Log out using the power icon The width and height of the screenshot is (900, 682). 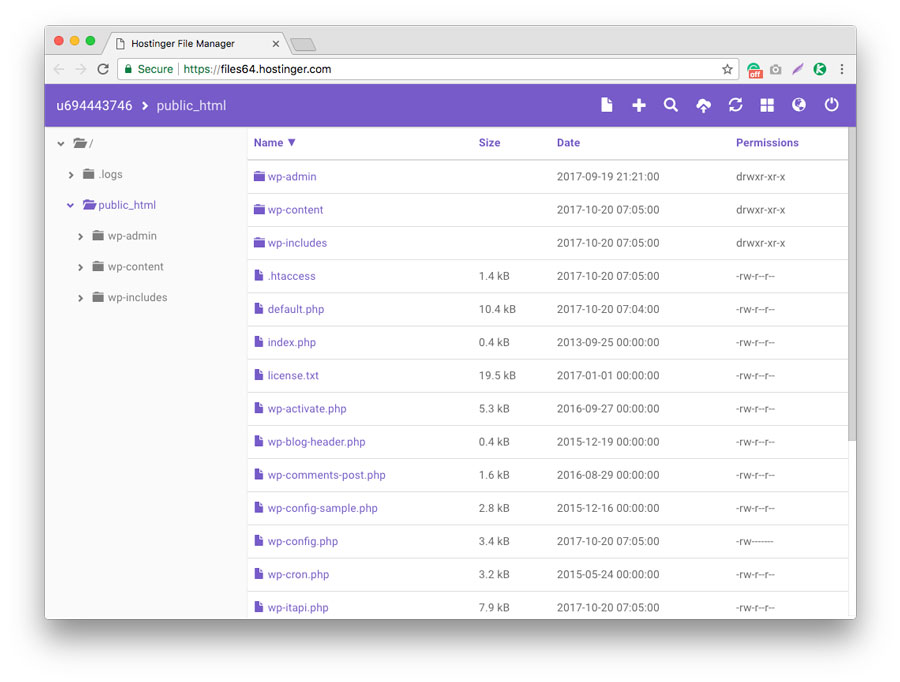pyautogui.click(x=831, y=104)
